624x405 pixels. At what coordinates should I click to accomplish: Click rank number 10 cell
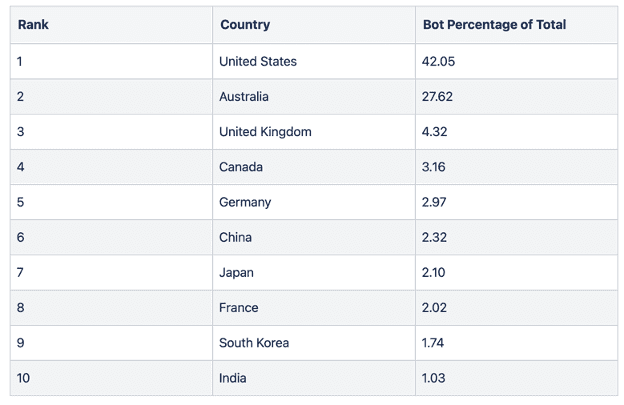[x=111, y=378]
